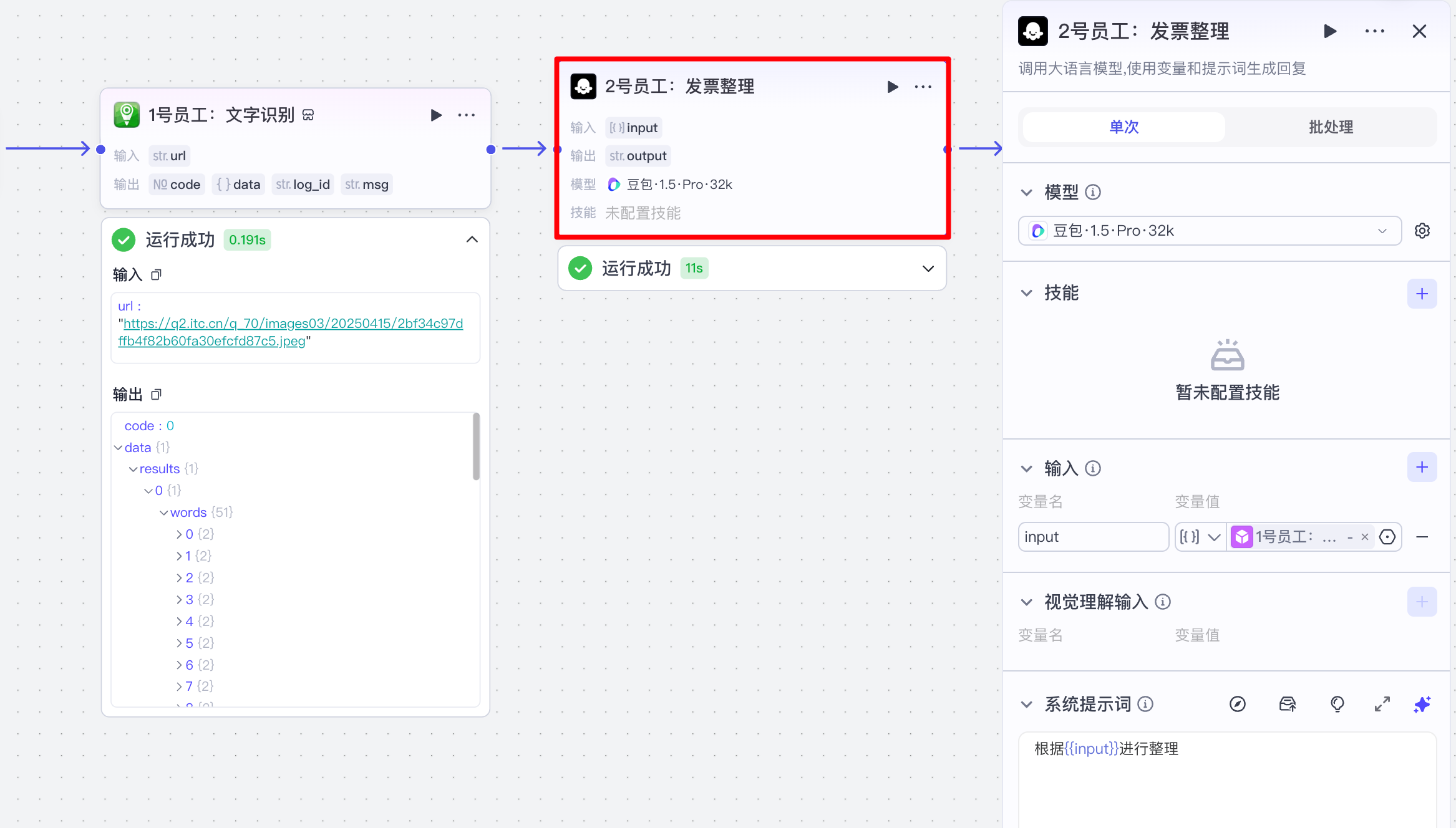This screenshot has width=1456, height=828.
Task: Switch to 批处理 mode tab
Action: pyautogui.click(x=1331, y=127)
